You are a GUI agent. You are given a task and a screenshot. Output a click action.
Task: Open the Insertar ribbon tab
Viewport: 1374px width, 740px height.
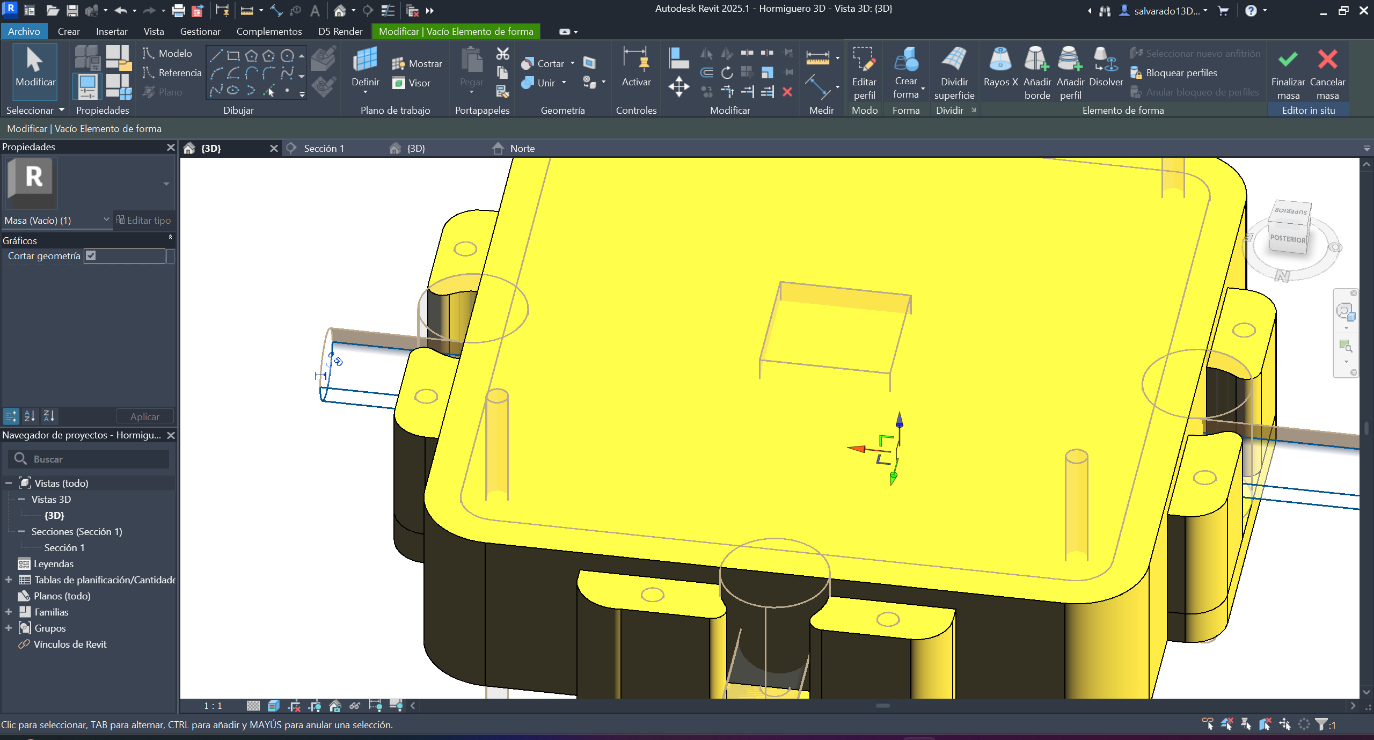111,31
